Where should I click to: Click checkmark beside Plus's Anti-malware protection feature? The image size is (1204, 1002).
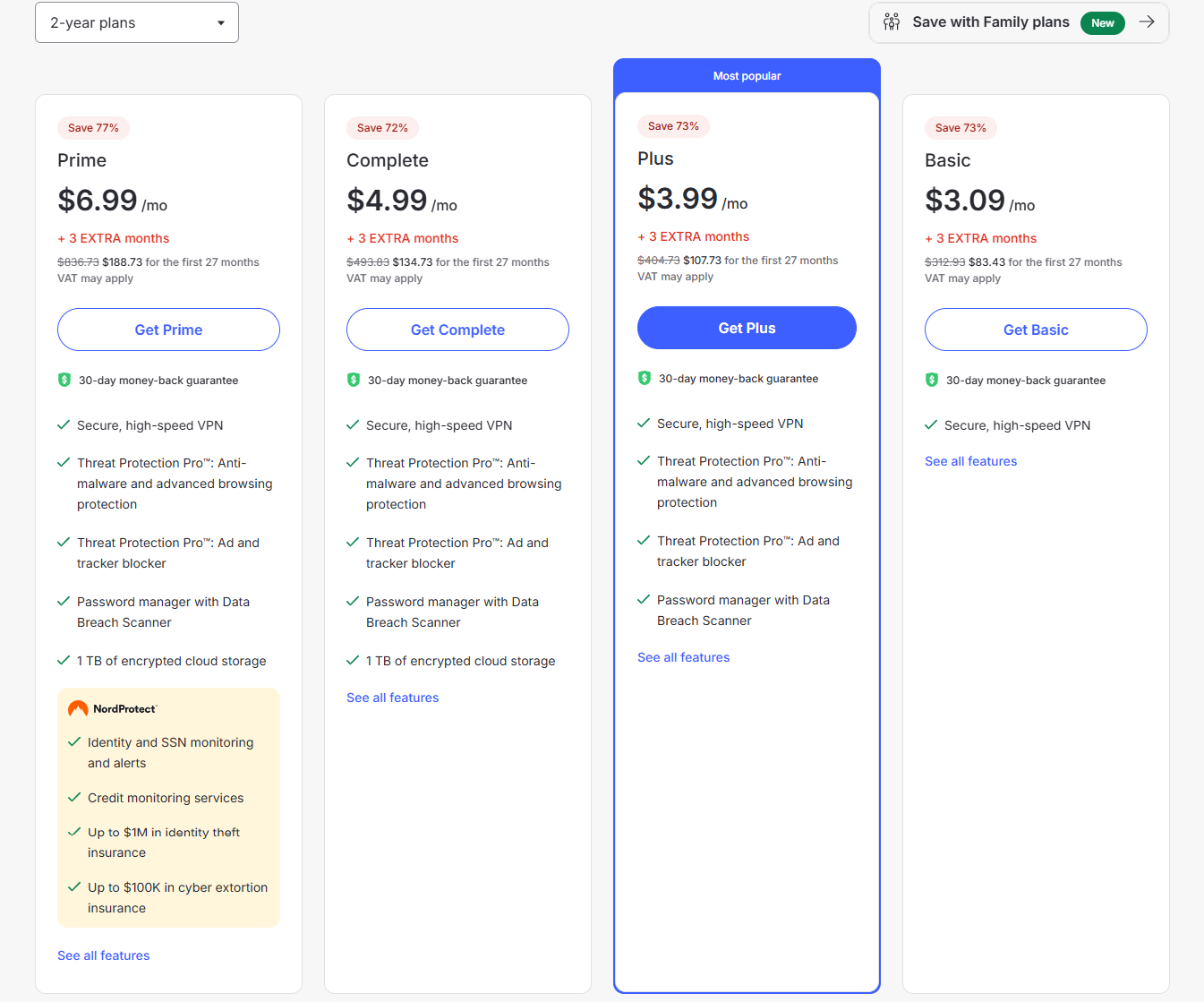click(644, 461)
